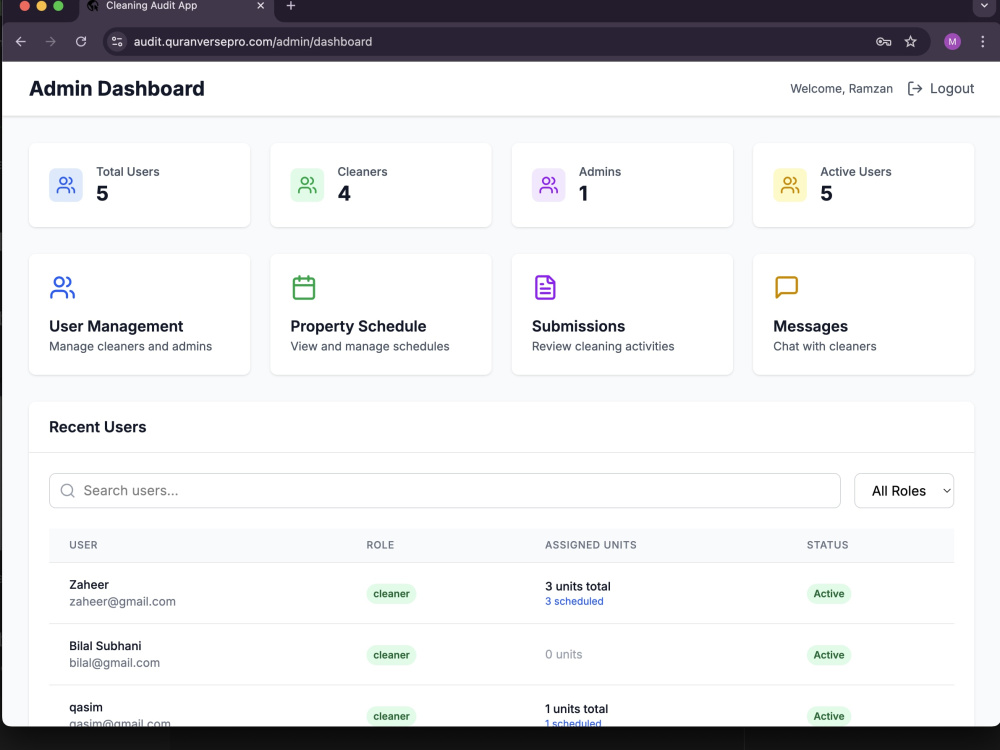Open User Management card title
Image resolution: width=1000 pixels, height=750 pixels.
(x=116, y=326)
